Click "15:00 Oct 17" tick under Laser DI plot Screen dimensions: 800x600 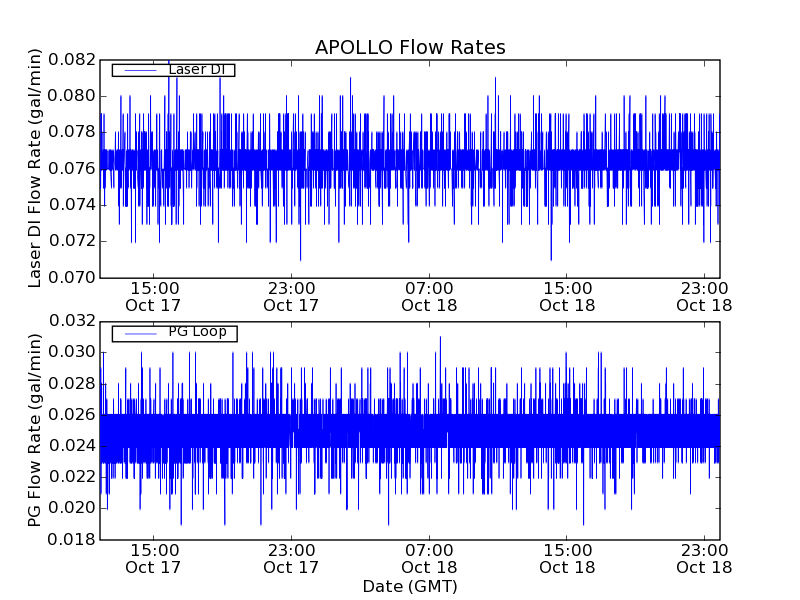[x=154, y=297]
